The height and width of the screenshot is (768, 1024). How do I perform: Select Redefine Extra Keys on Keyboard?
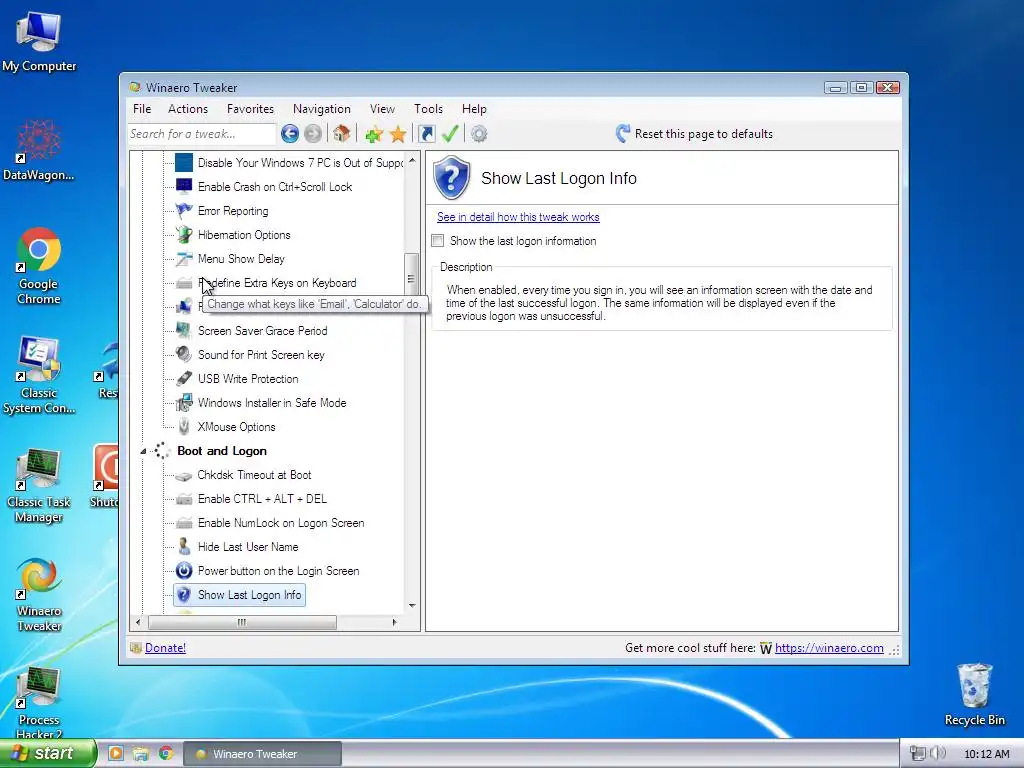click(x=277, y=283)
